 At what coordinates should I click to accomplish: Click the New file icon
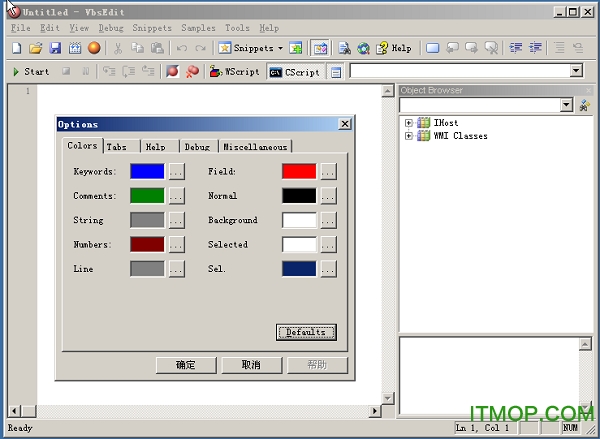tap(16, 48)
